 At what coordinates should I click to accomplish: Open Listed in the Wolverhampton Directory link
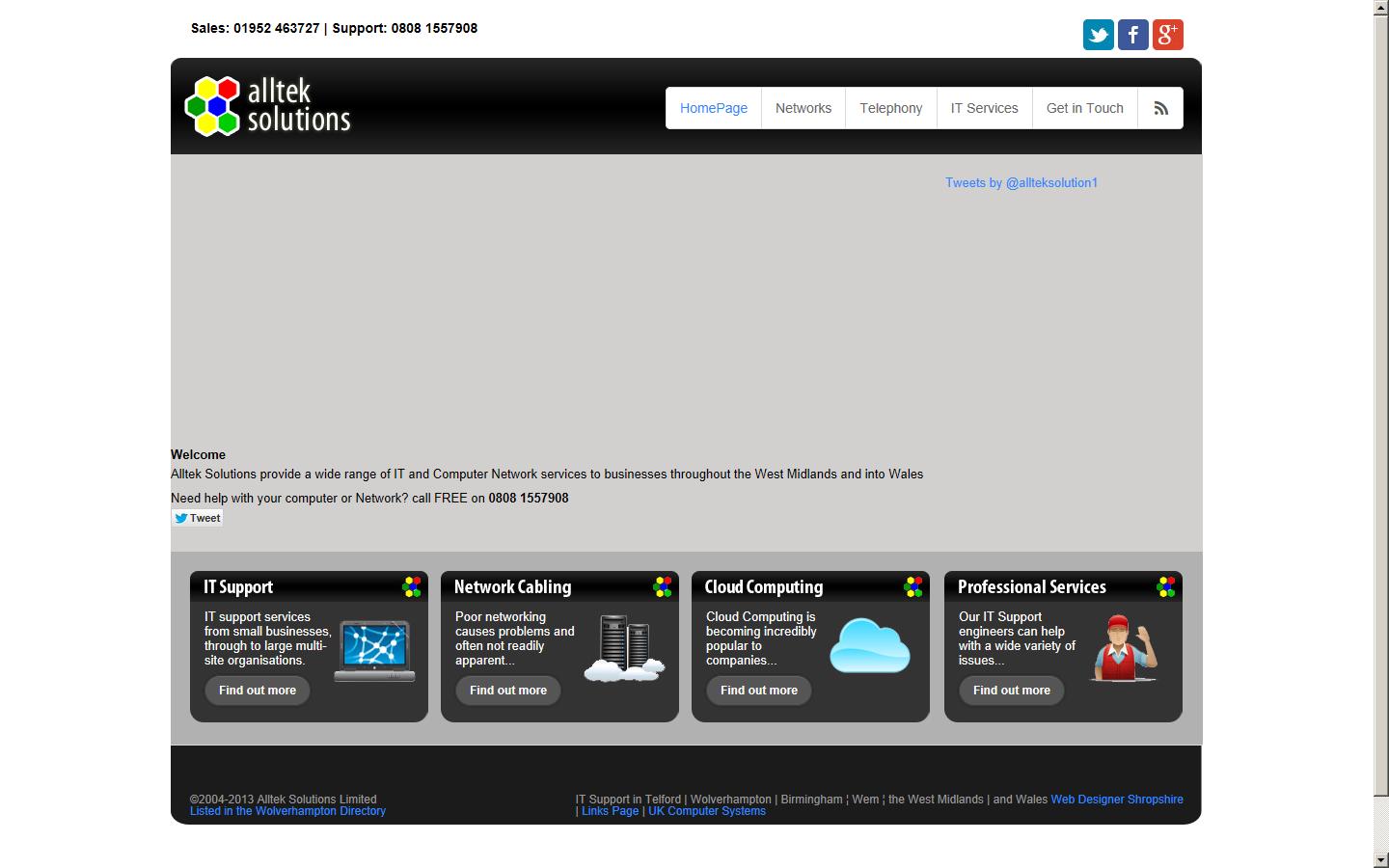pyautogui.click(x=287, y=811)
